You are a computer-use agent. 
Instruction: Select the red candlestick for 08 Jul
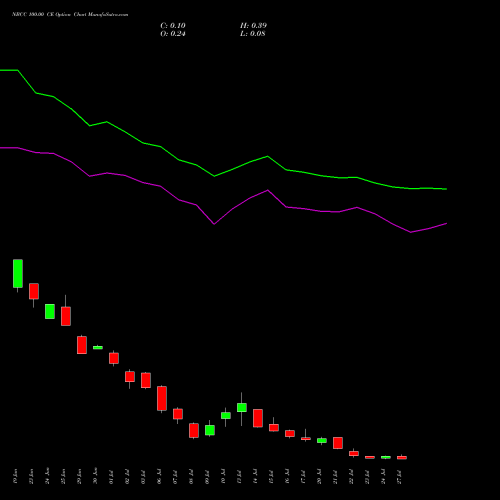[194, 430]
